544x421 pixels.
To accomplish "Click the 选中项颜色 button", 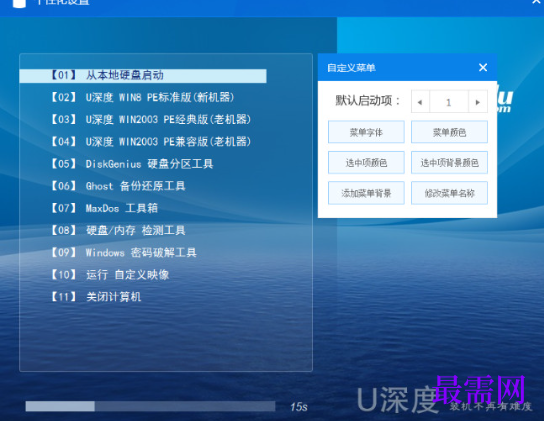I will point(366,162).
